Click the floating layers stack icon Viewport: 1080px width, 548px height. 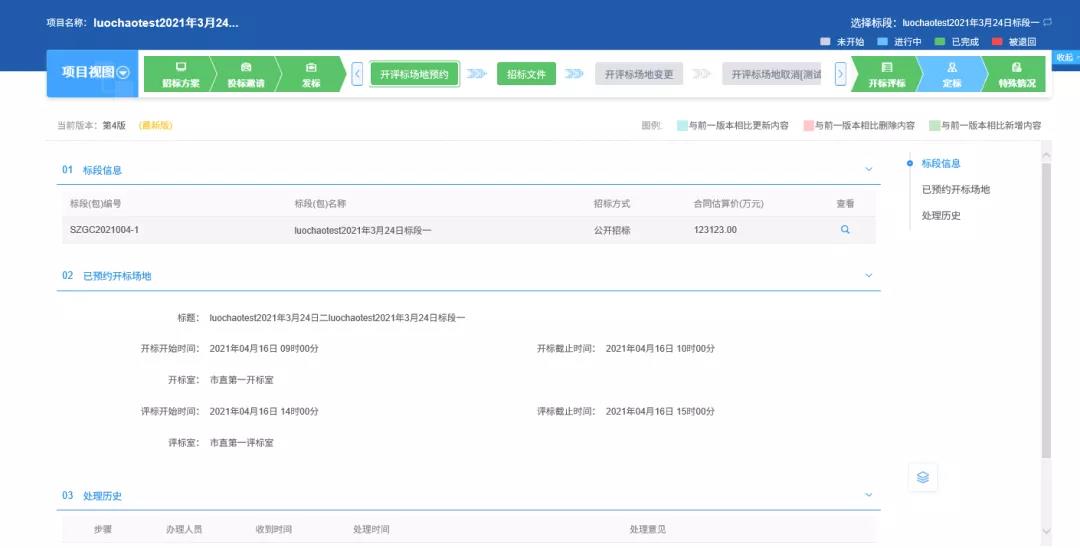(x=922, y=477)
